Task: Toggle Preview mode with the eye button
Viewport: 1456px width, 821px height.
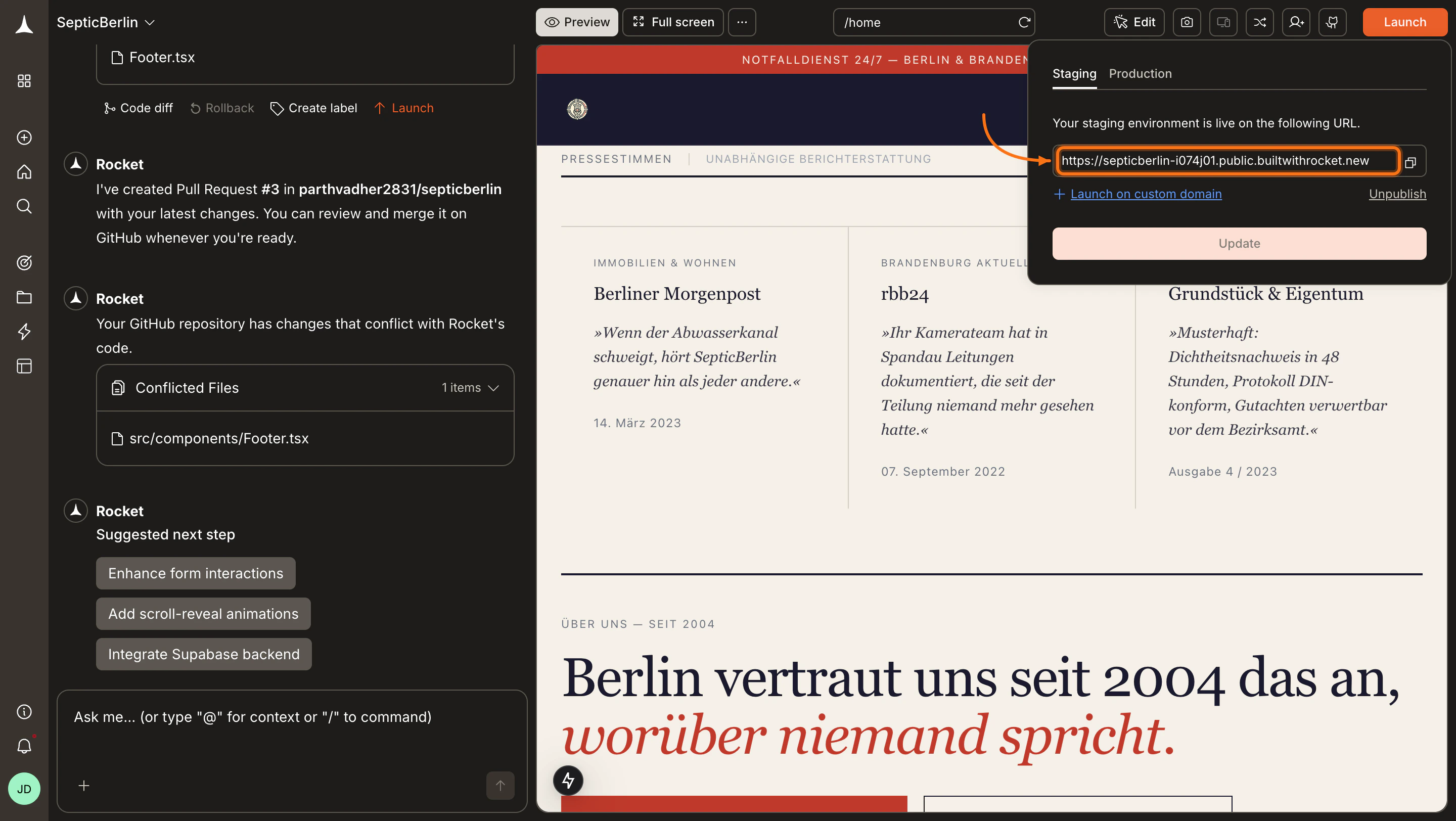Action: click(x=576, y=22)
